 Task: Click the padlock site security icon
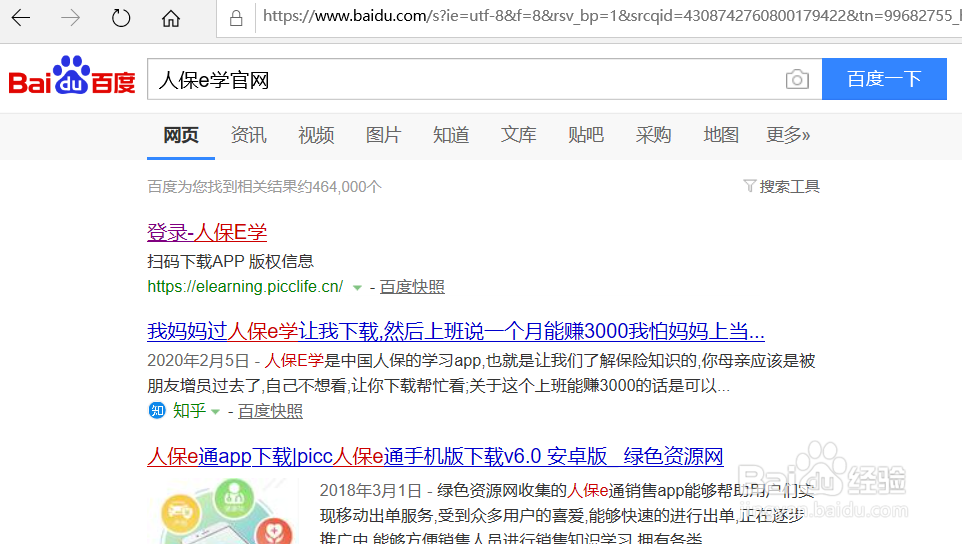click(236, 18)
